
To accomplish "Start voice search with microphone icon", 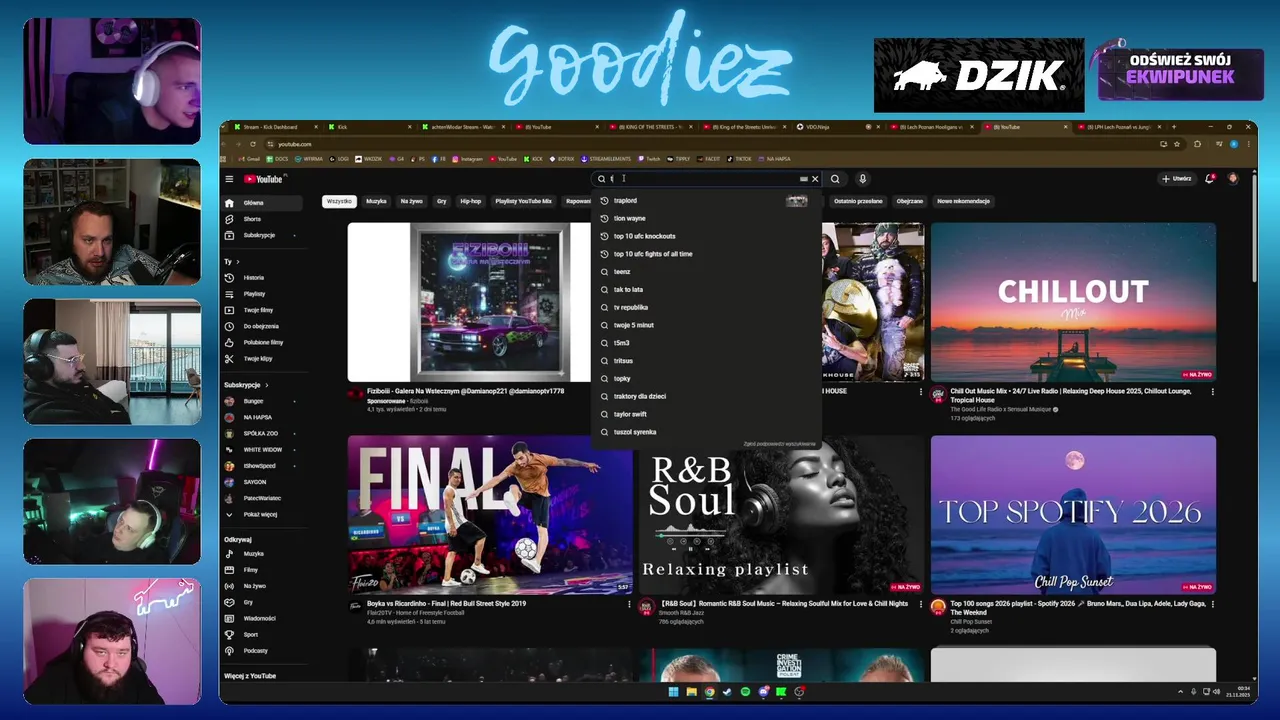I will coord(862,179).
